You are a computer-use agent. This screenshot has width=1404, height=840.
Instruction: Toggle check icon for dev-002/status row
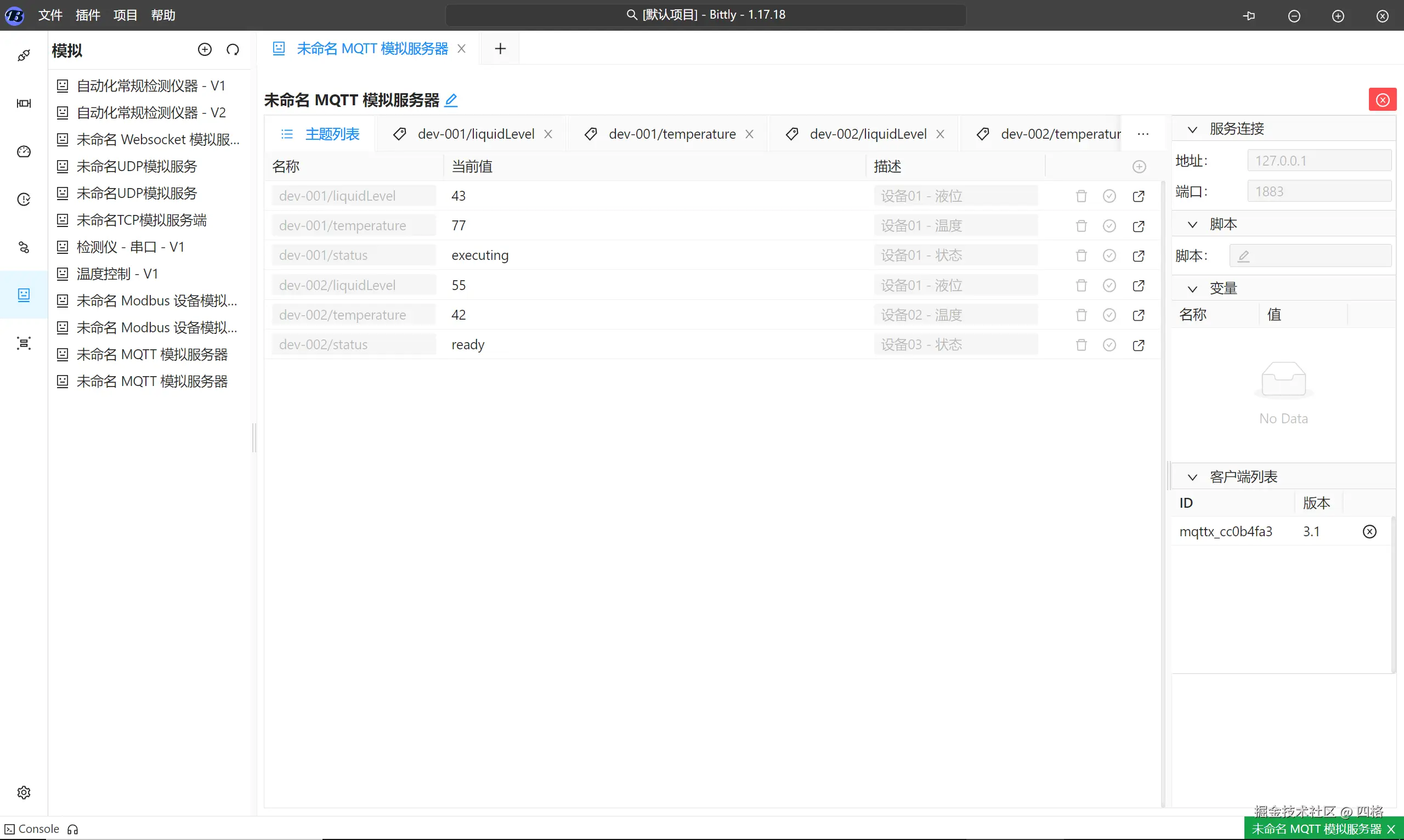click(1109, 345)
